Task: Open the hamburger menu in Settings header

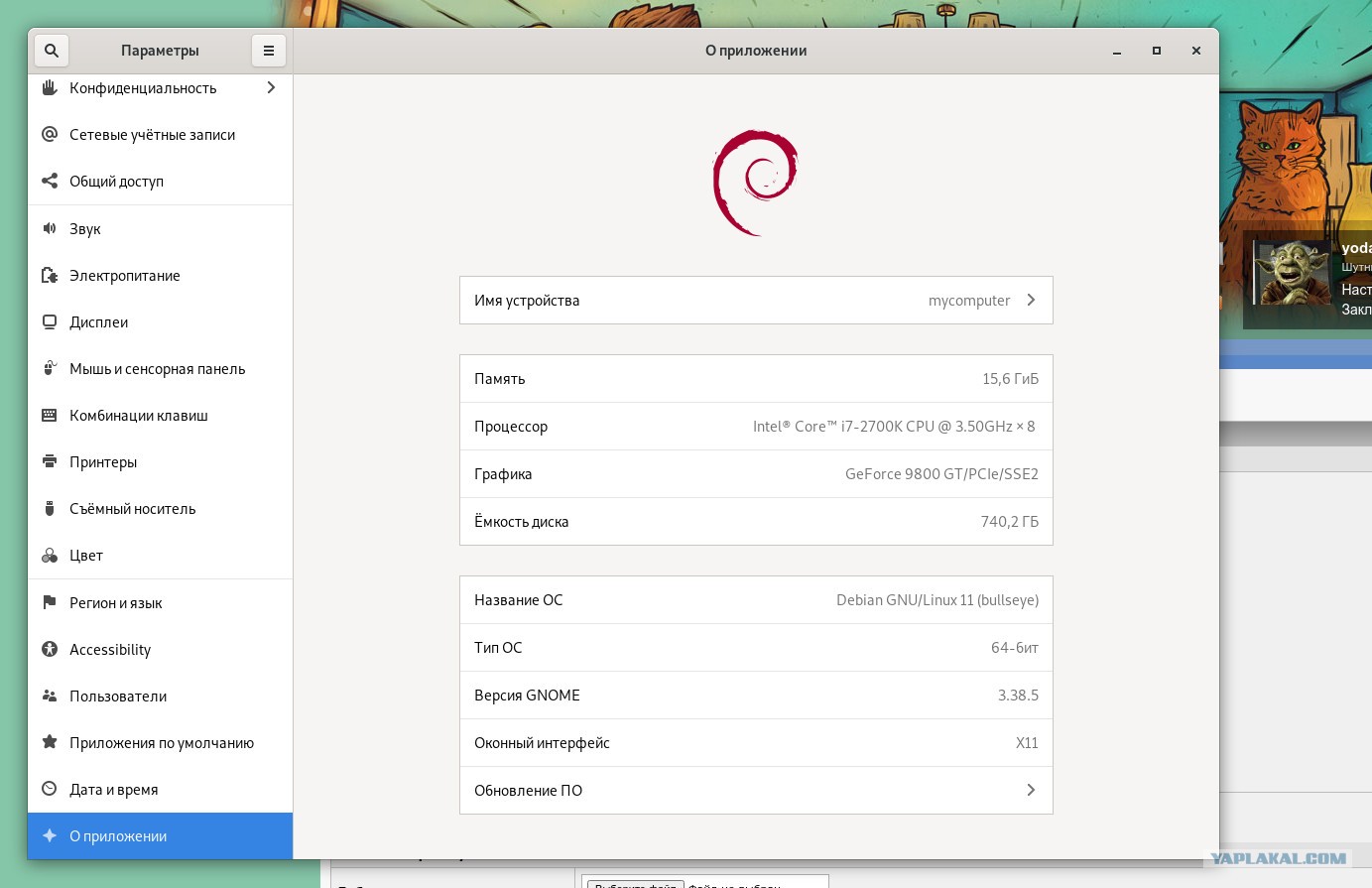Action: [268, 51]
